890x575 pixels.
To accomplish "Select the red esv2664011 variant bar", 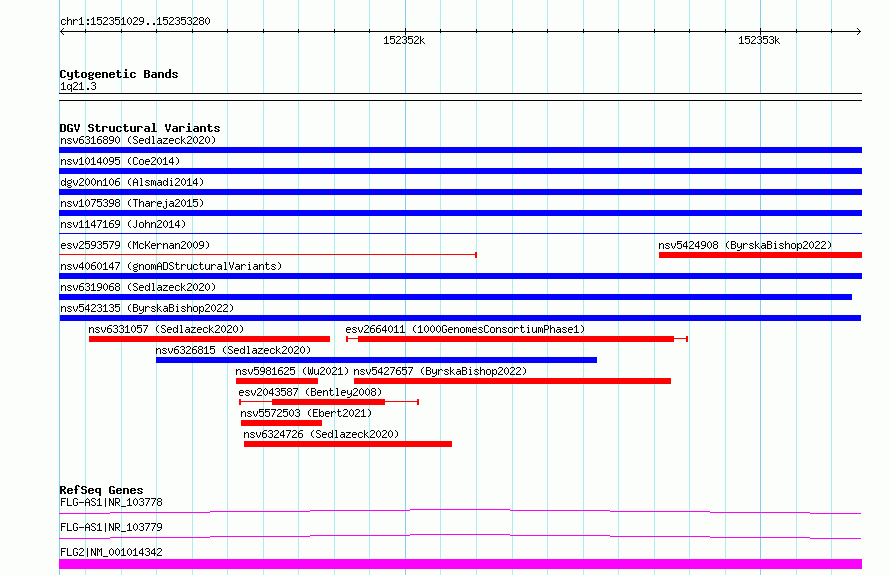I will point(516,339).
